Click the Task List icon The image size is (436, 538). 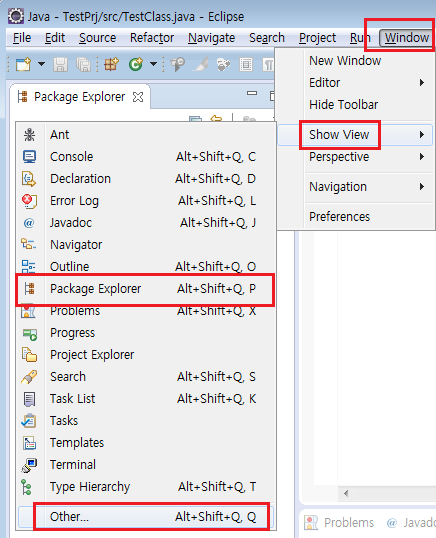point(29,399)
